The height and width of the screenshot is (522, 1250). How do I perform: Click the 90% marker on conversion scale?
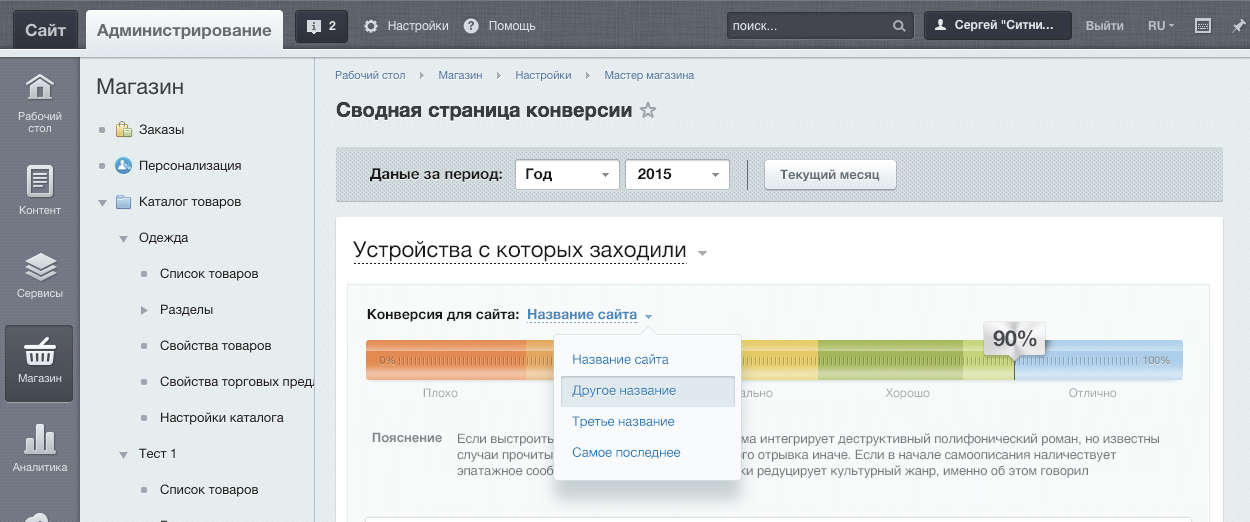pos(1014,340)
